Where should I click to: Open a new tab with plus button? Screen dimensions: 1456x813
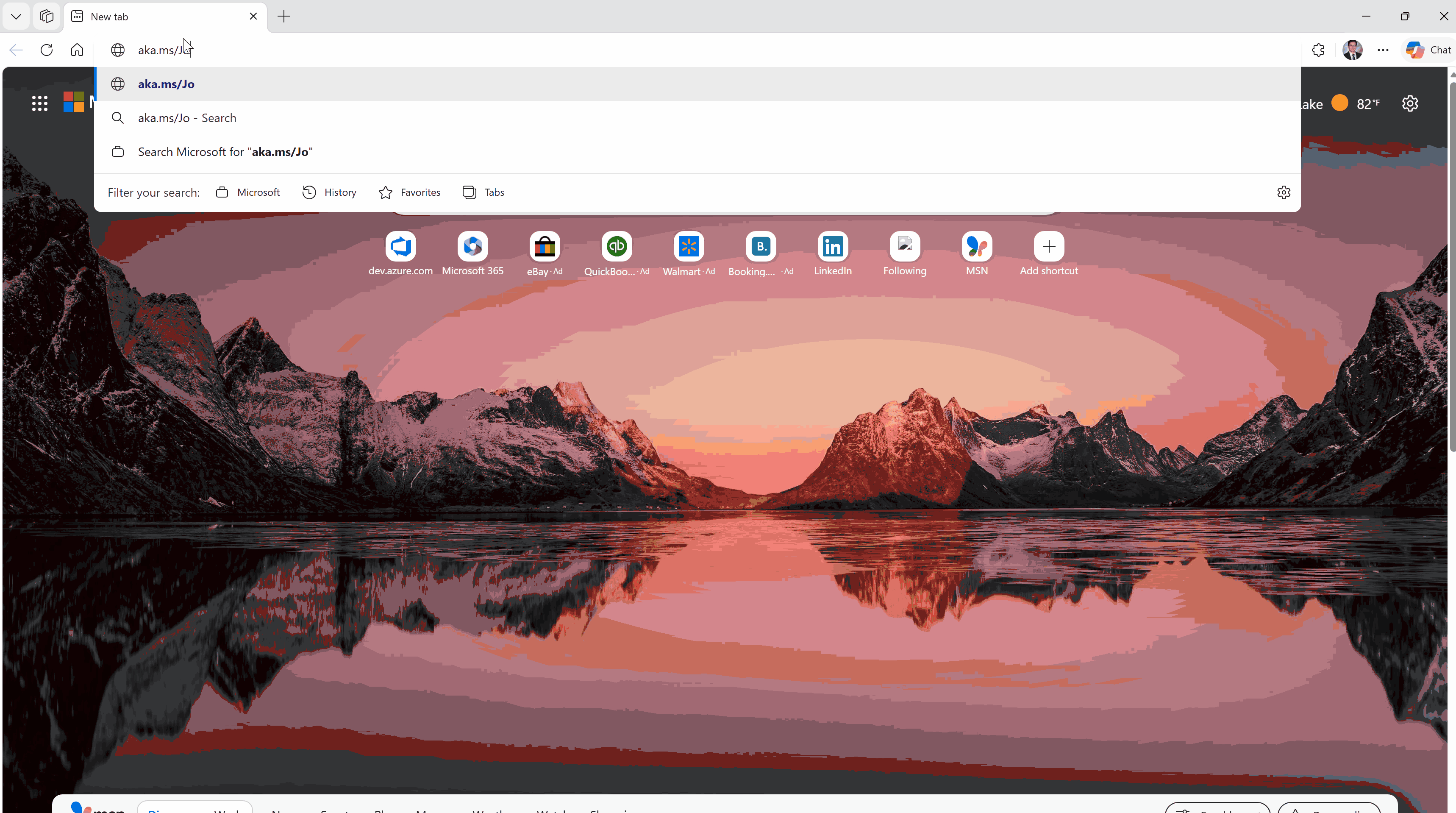click(x=284, y=17)
